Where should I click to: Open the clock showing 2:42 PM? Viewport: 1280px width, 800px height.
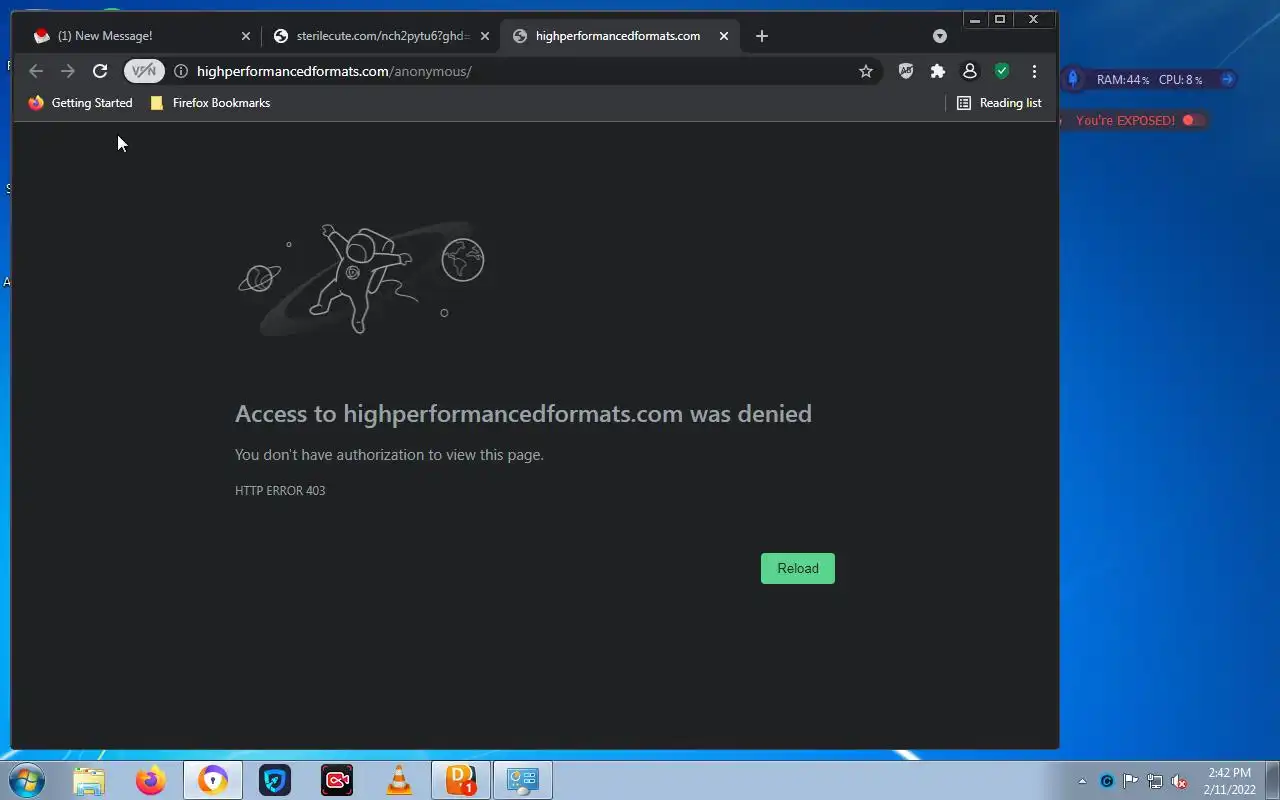[x=1229, y=781]
